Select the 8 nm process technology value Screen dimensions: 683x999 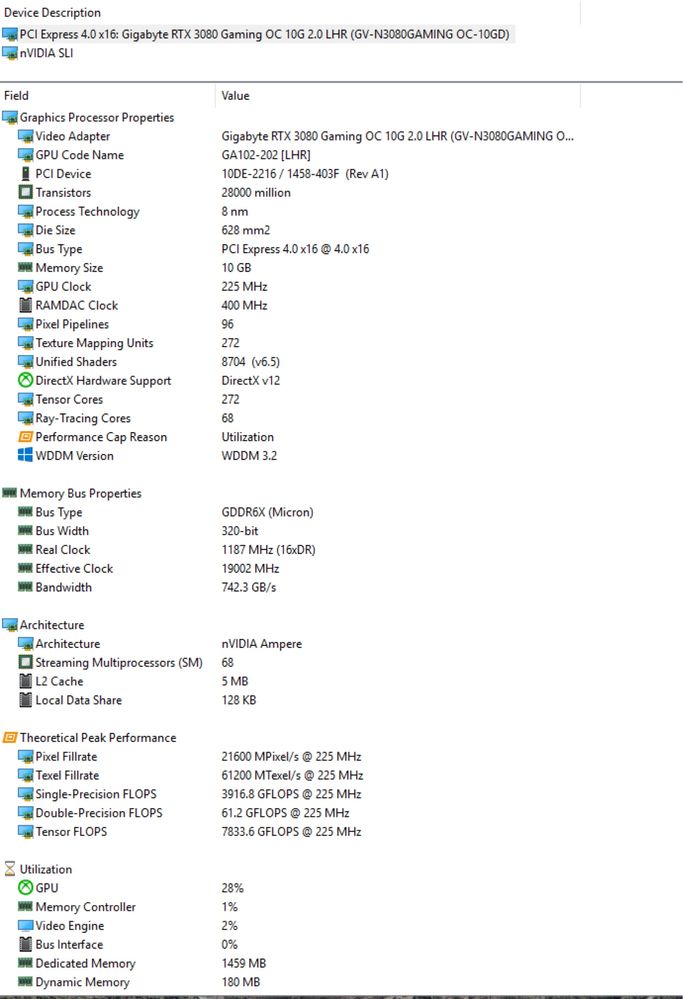coord(234,211)
